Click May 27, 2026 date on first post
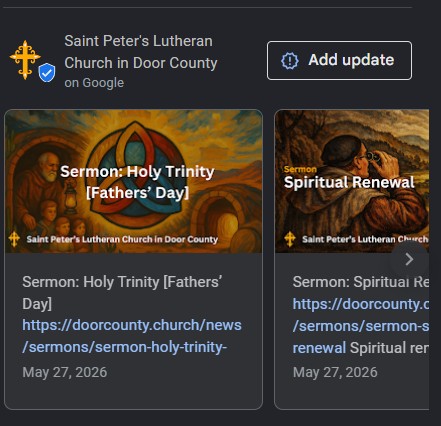The image size is (441, 426). 65,372
